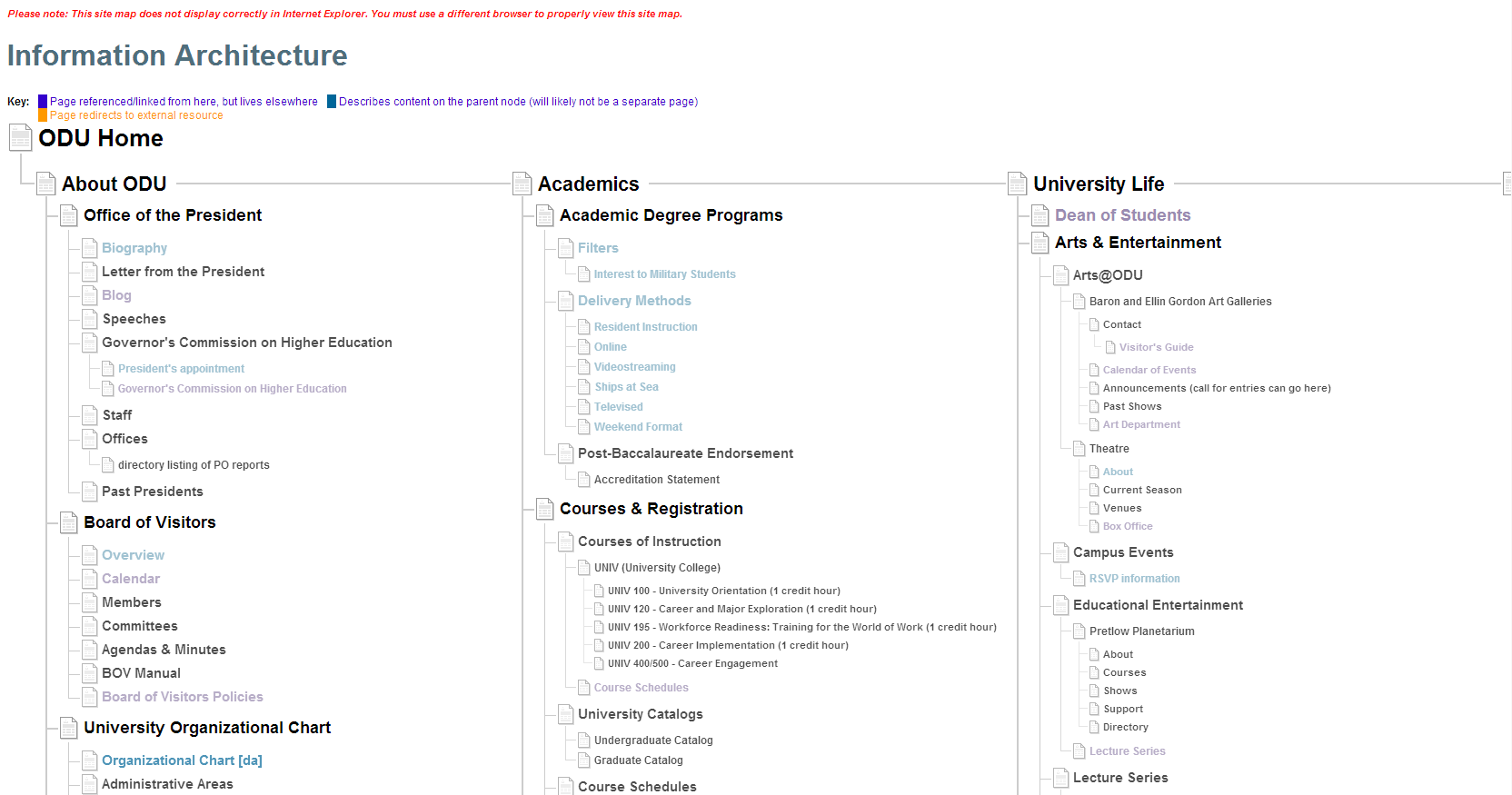Click the page icon beside Arts & Entertainment
Image resolution: width=1512 pixels, height=795 pixels.
[1040, 243]
